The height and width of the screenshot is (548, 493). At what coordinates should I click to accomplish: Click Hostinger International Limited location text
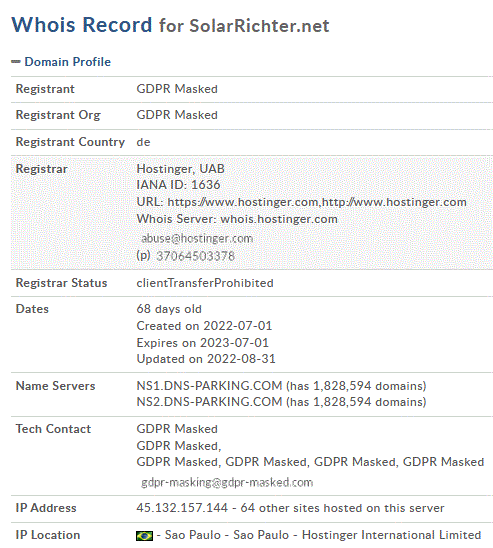coord(391,535)
